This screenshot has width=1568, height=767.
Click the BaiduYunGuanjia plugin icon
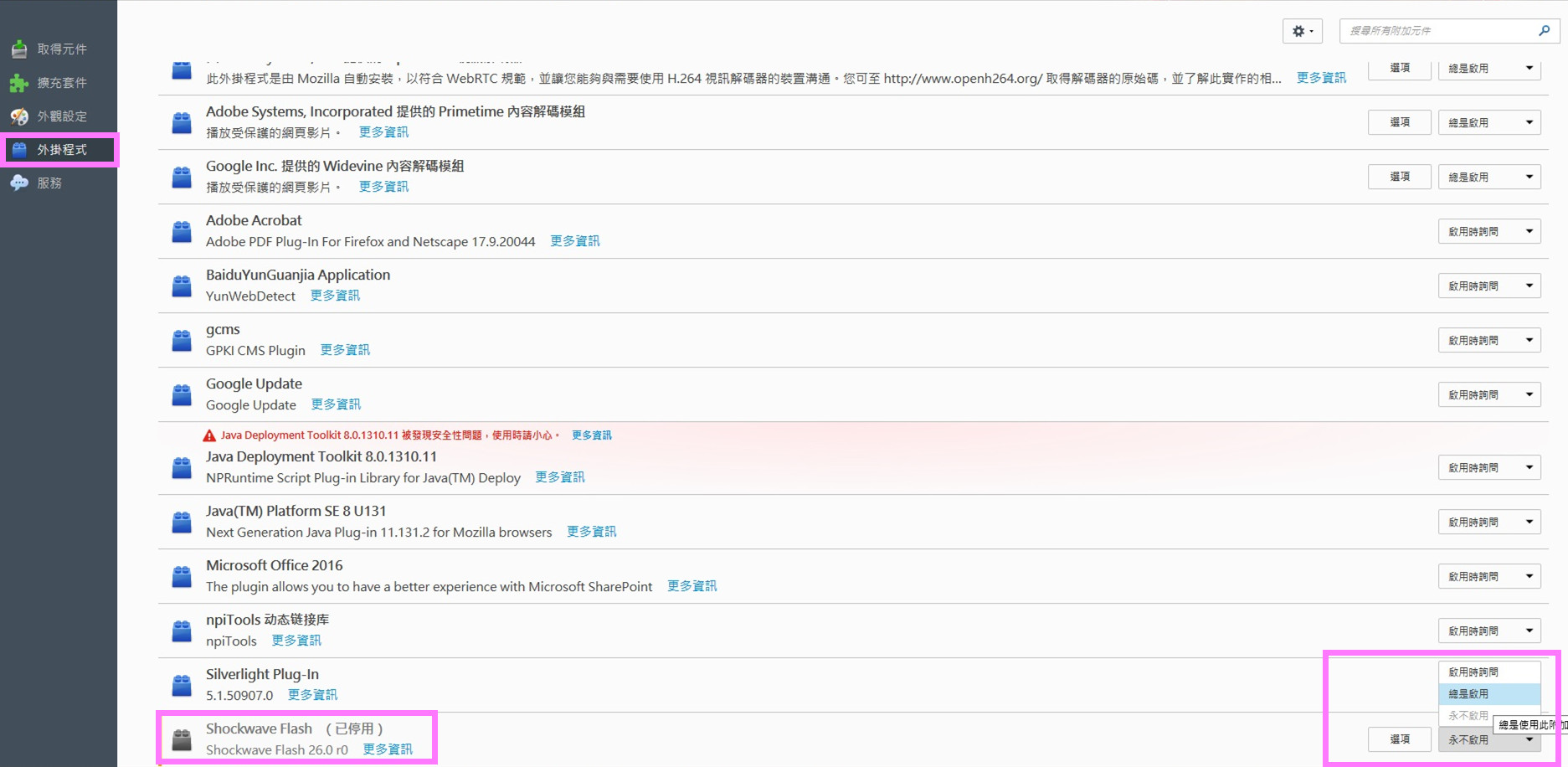tap(182, 286)
